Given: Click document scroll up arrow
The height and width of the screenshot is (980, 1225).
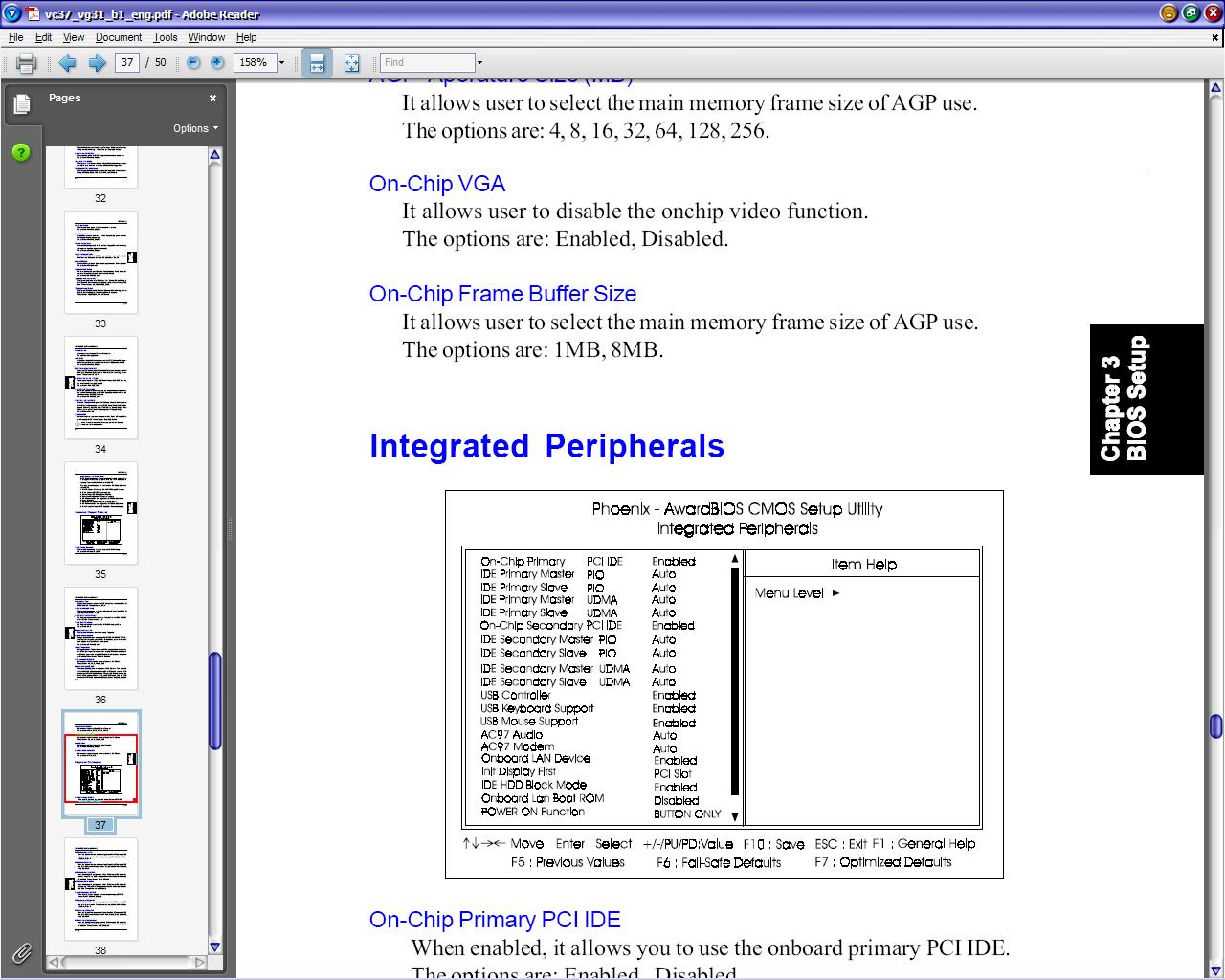Looking at the screenshot, I should point(1215,89).
